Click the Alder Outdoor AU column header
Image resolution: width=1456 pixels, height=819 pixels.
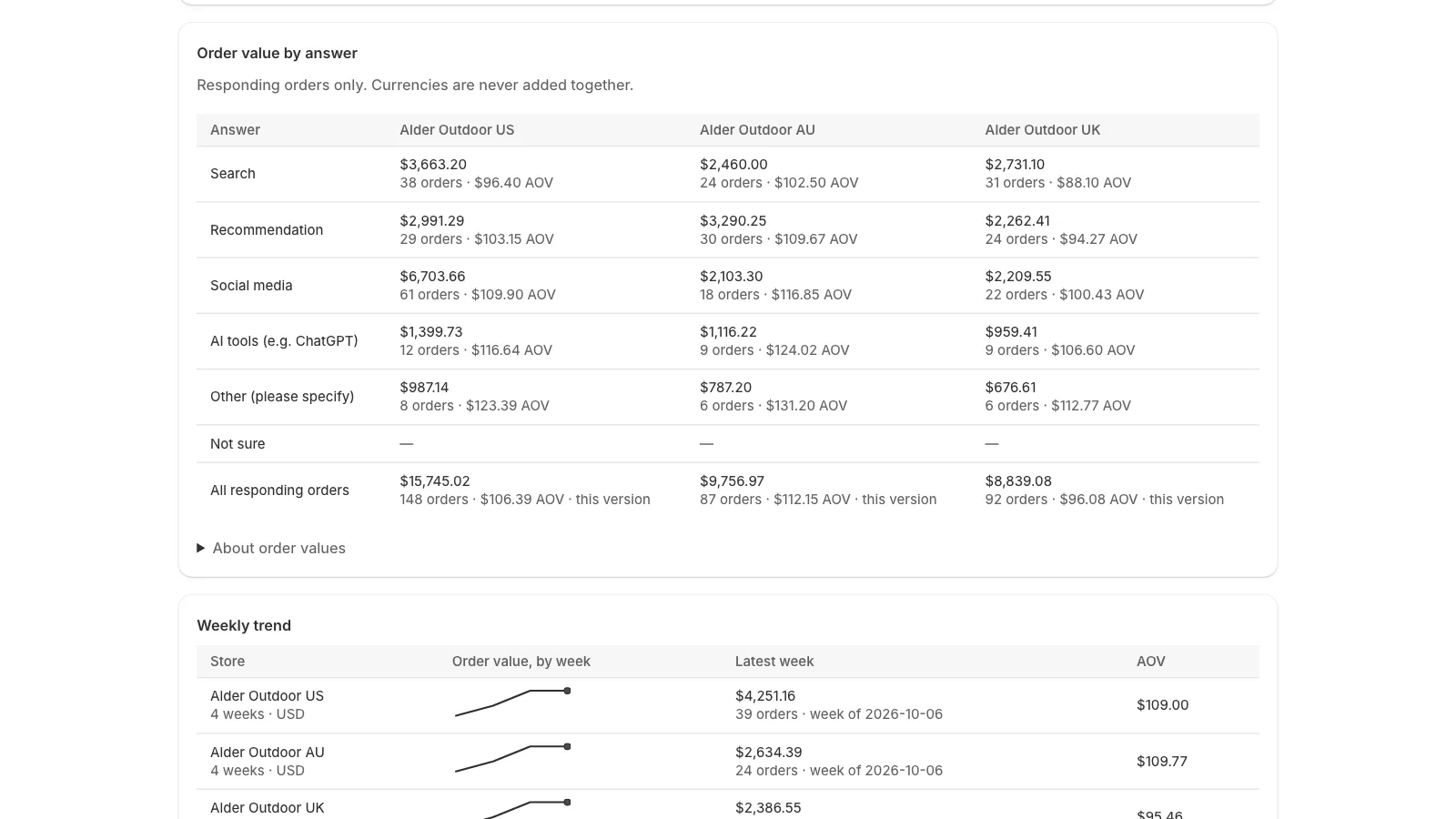click(757, 130)
